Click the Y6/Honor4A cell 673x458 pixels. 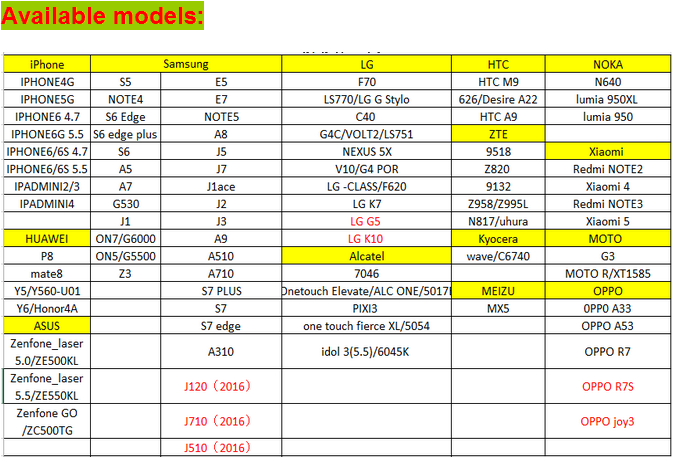47,309
